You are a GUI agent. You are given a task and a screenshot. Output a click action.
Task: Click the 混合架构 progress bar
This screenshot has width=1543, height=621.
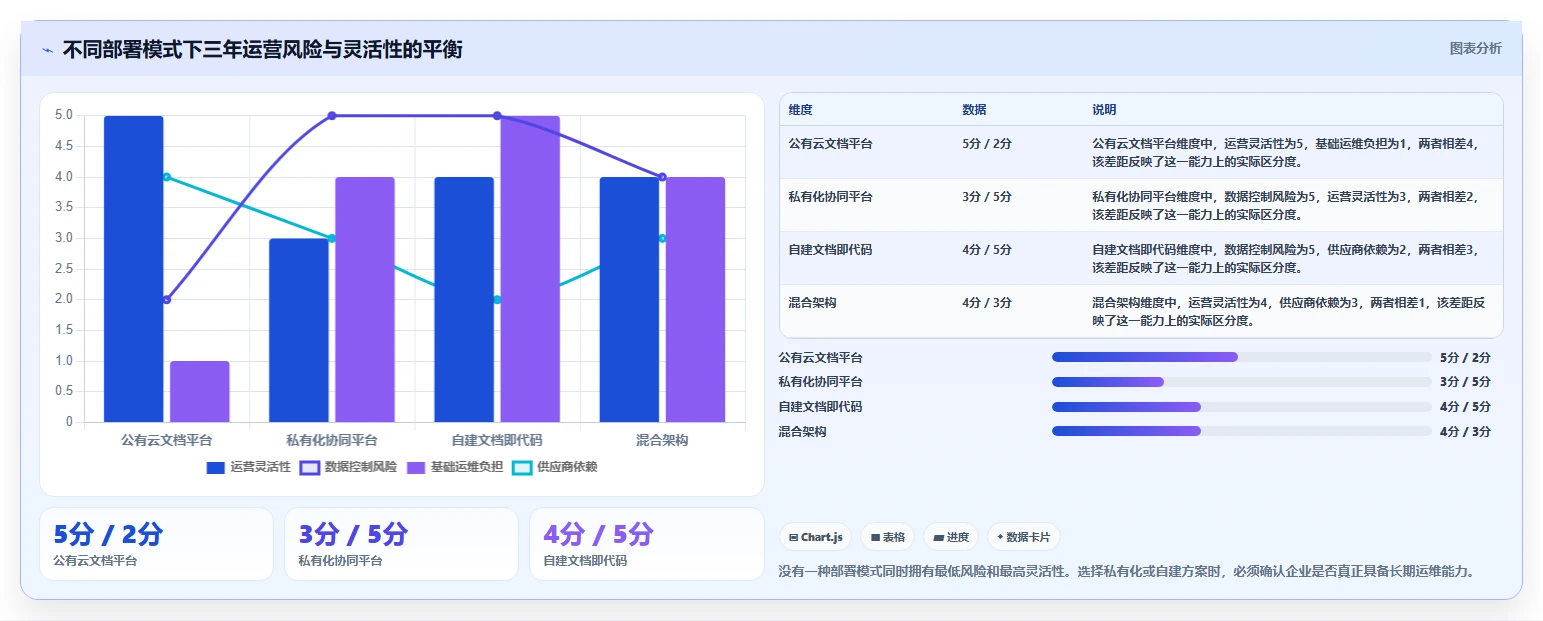(1241, 431)
